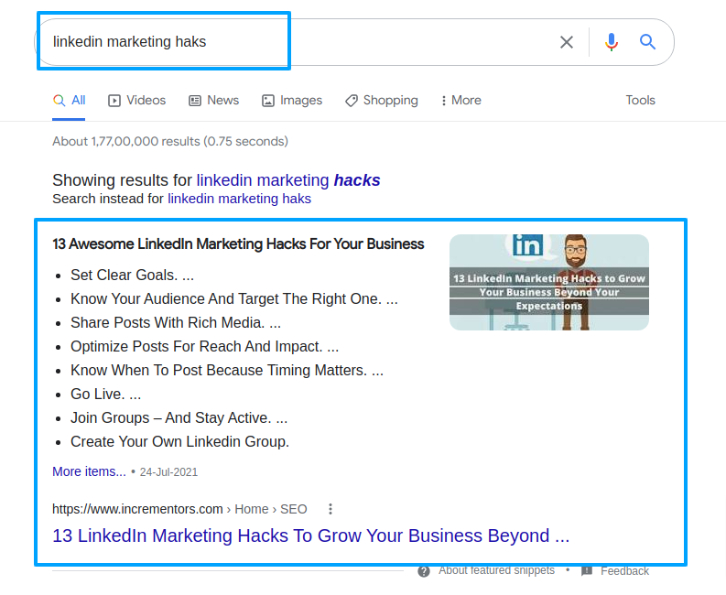Select the All results tab
The height and width of the screenshot is (595, 726).
pos(69,100)
